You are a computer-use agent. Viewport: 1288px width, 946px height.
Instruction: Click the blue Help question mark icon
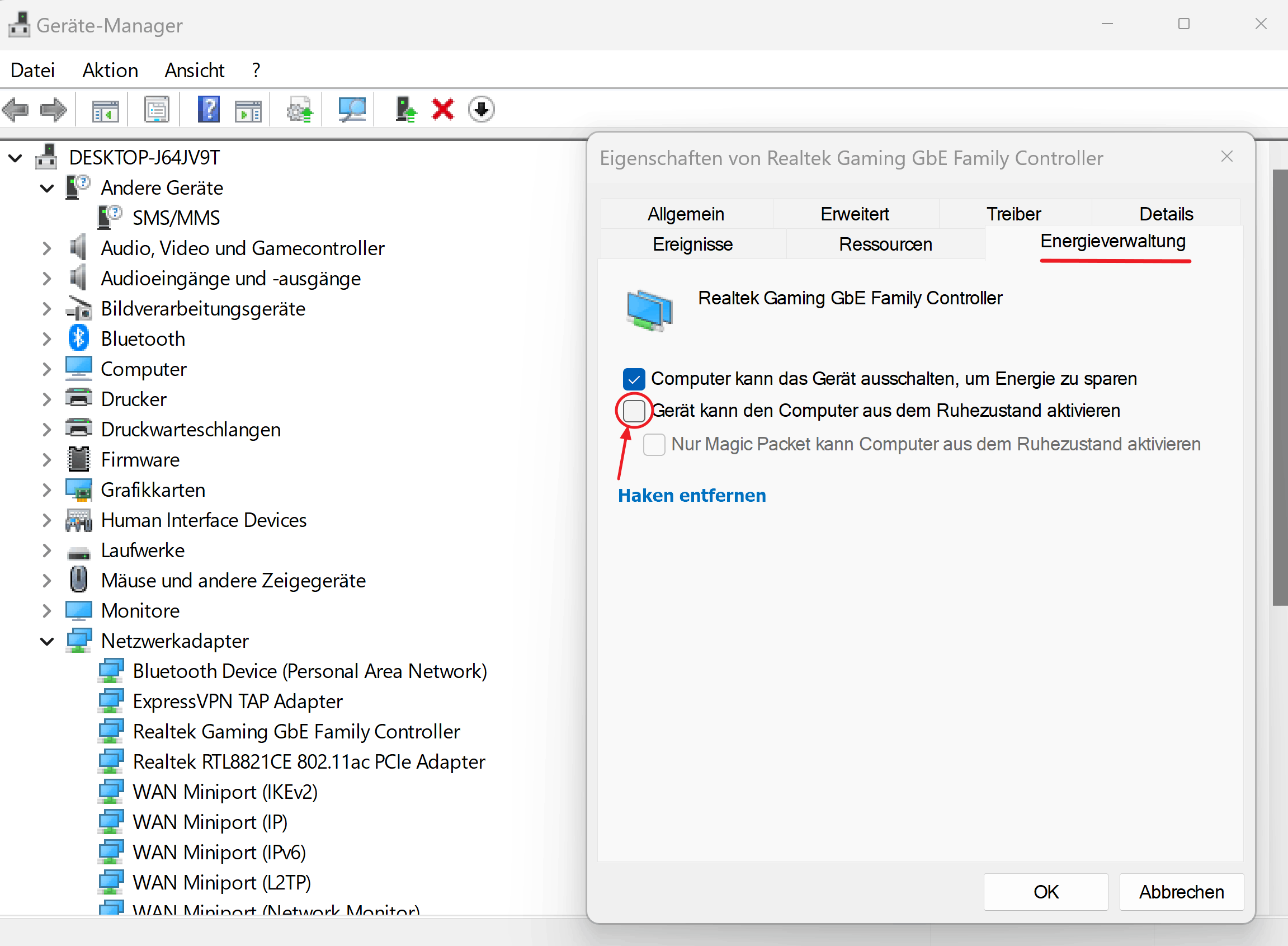click(209, 110)
